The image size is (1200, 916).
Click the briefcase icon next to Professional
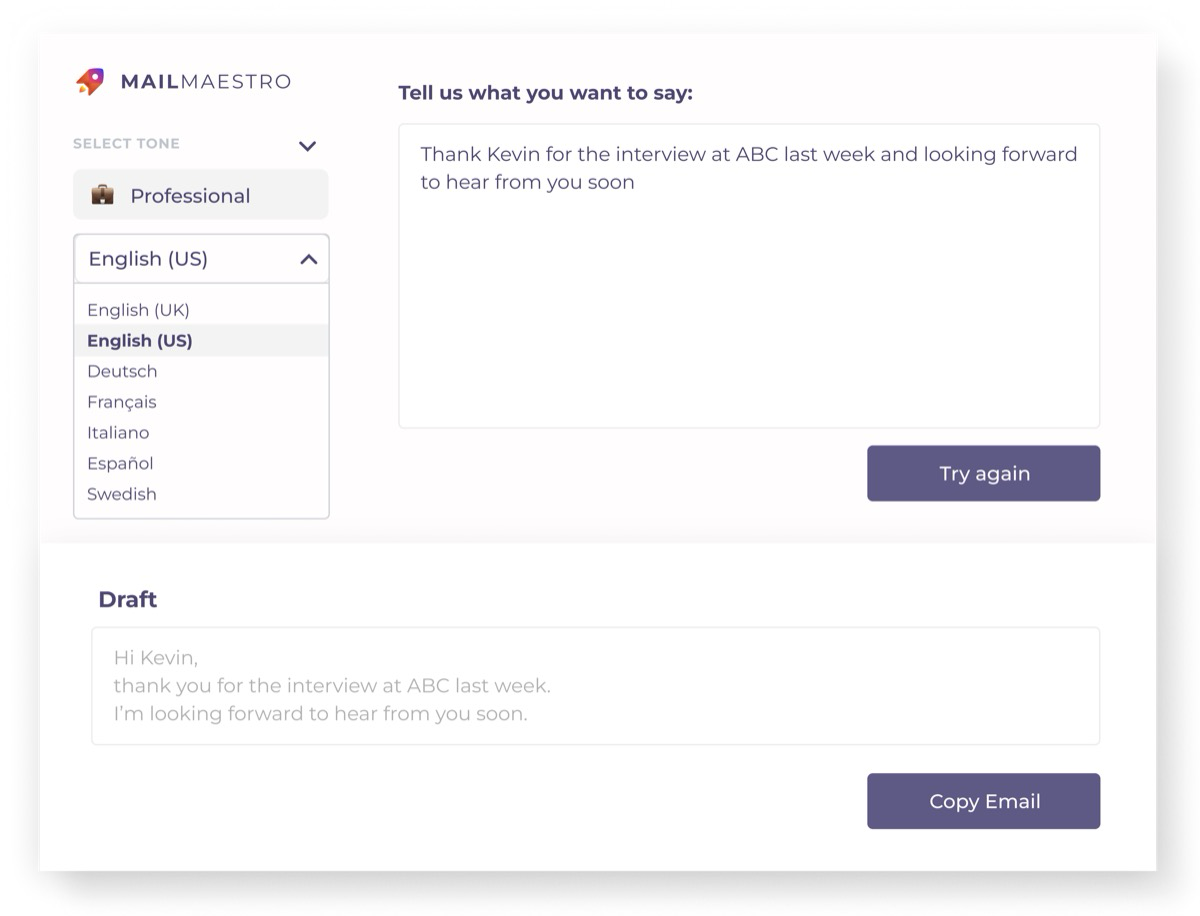point(102,195)
